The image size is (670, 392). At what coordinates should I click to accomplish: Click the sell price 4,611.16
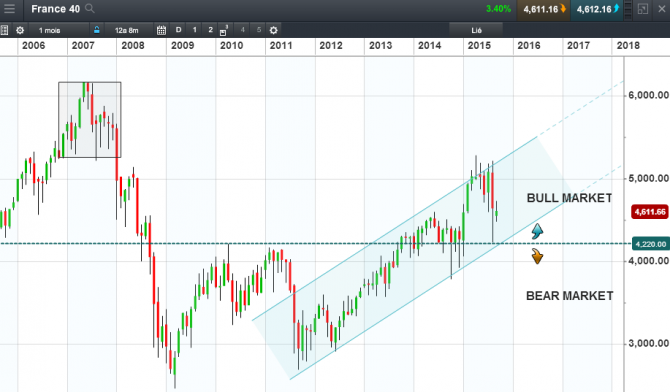coord(544,9)
